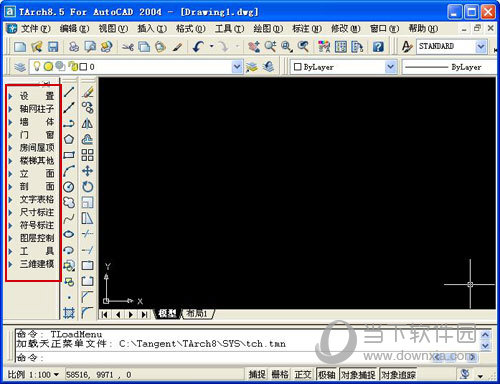Select the Hatch tool icon
Image resolution: width=500 pixels, height=385 pixels.
(x=69, y=313)
